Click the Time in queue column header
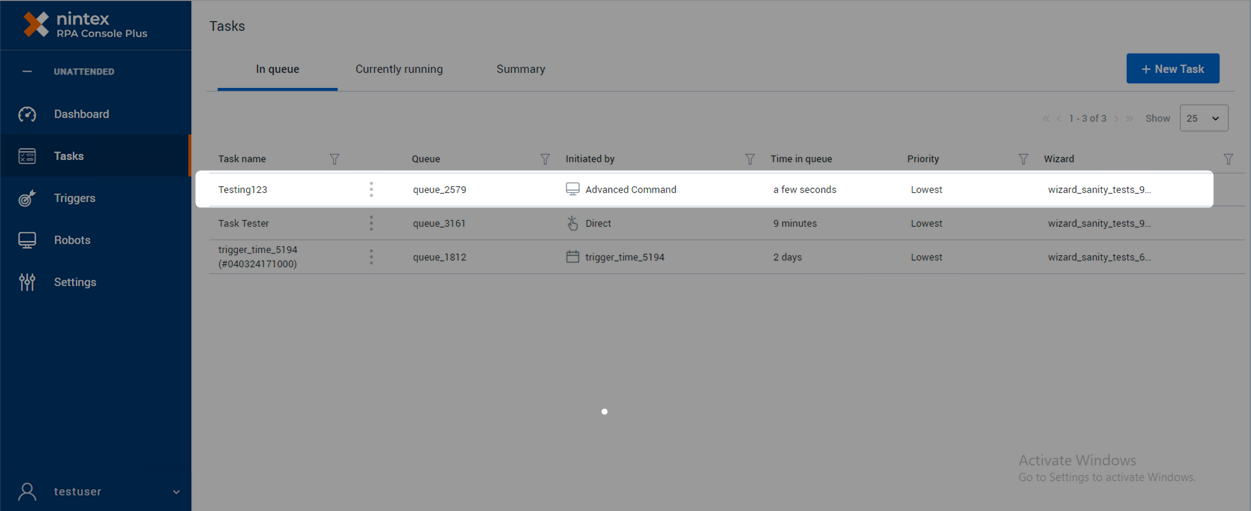Image resolution: width=1251 pixels, height=511 pixels. pyautogui.click(x=801, y=159)
